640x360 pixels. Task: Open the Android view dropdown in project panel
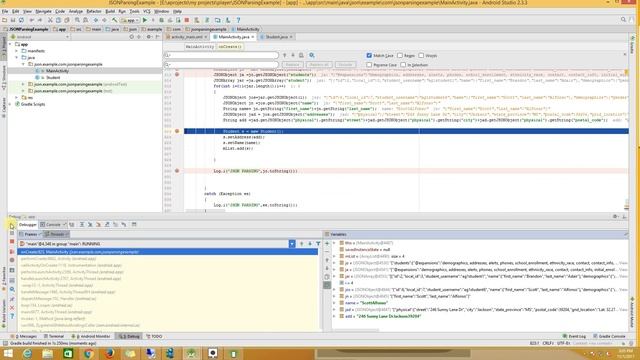[40, 37]
